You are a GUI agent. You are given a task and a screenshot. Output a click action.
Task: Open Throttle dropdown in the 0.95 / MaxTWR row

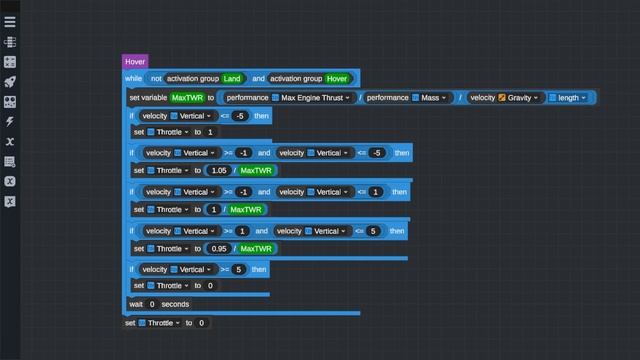tap(168, 249)
